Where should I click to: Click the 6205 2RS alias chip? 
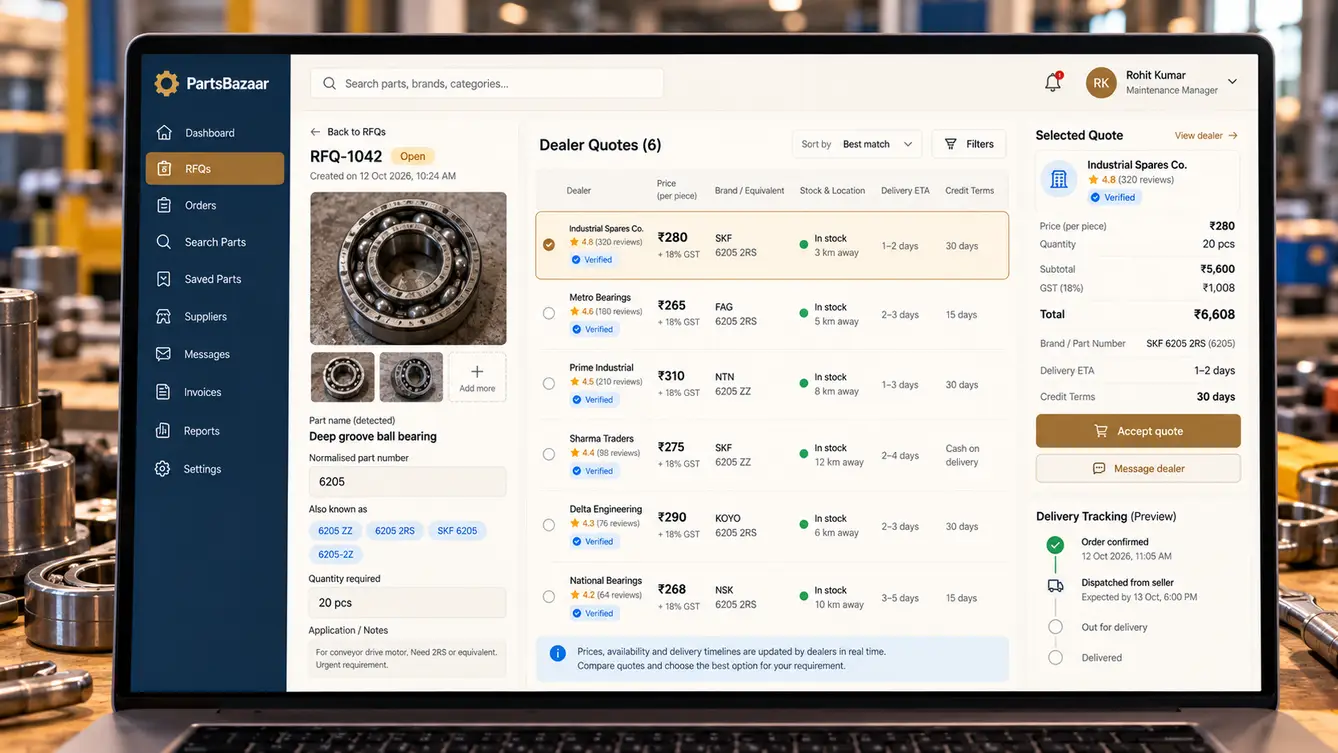pyautogui.click(x=394, y=531)
